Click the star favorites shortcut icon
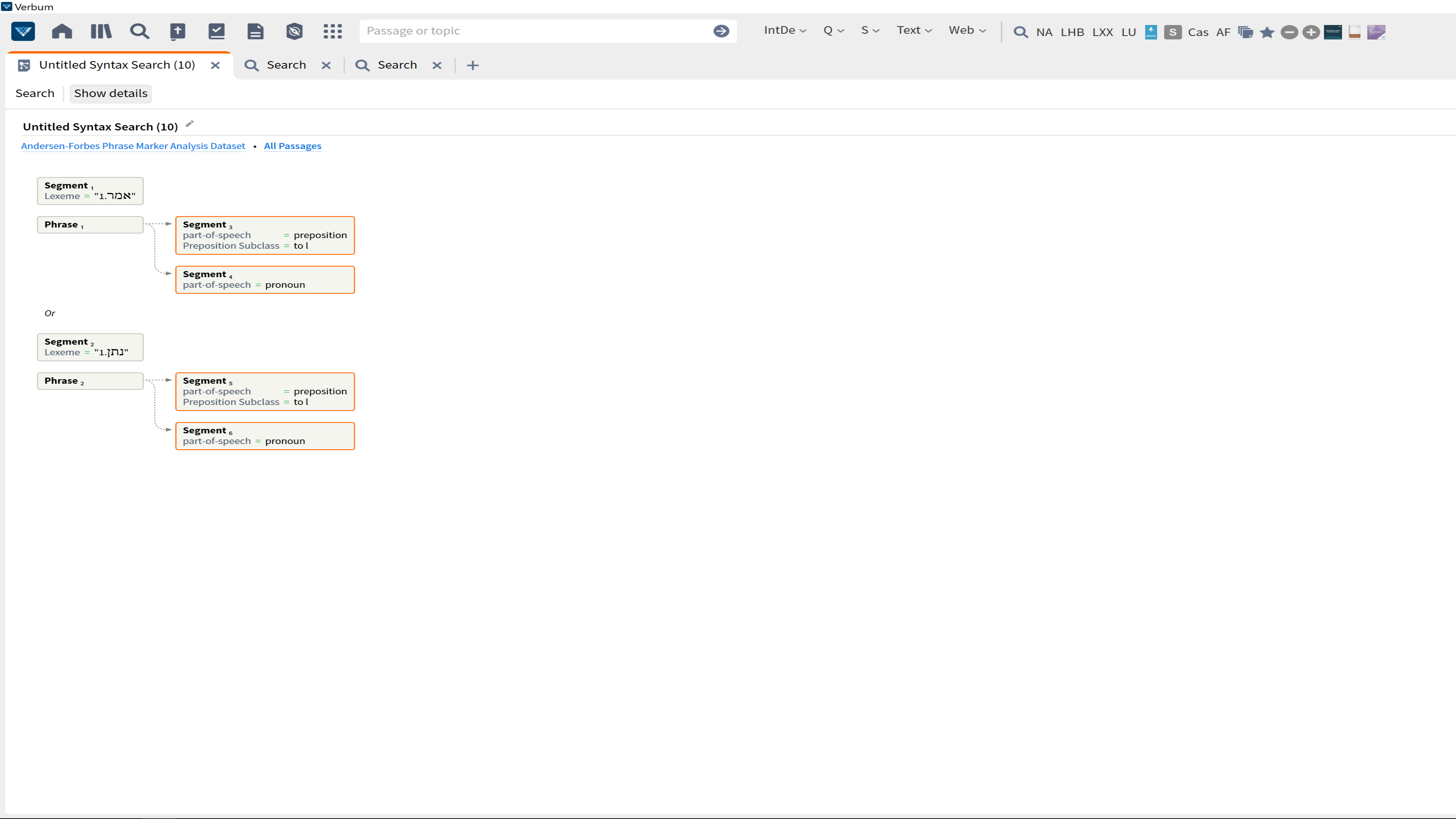1456x819 pixels. pyautogui.click(x=1267, y=32)
